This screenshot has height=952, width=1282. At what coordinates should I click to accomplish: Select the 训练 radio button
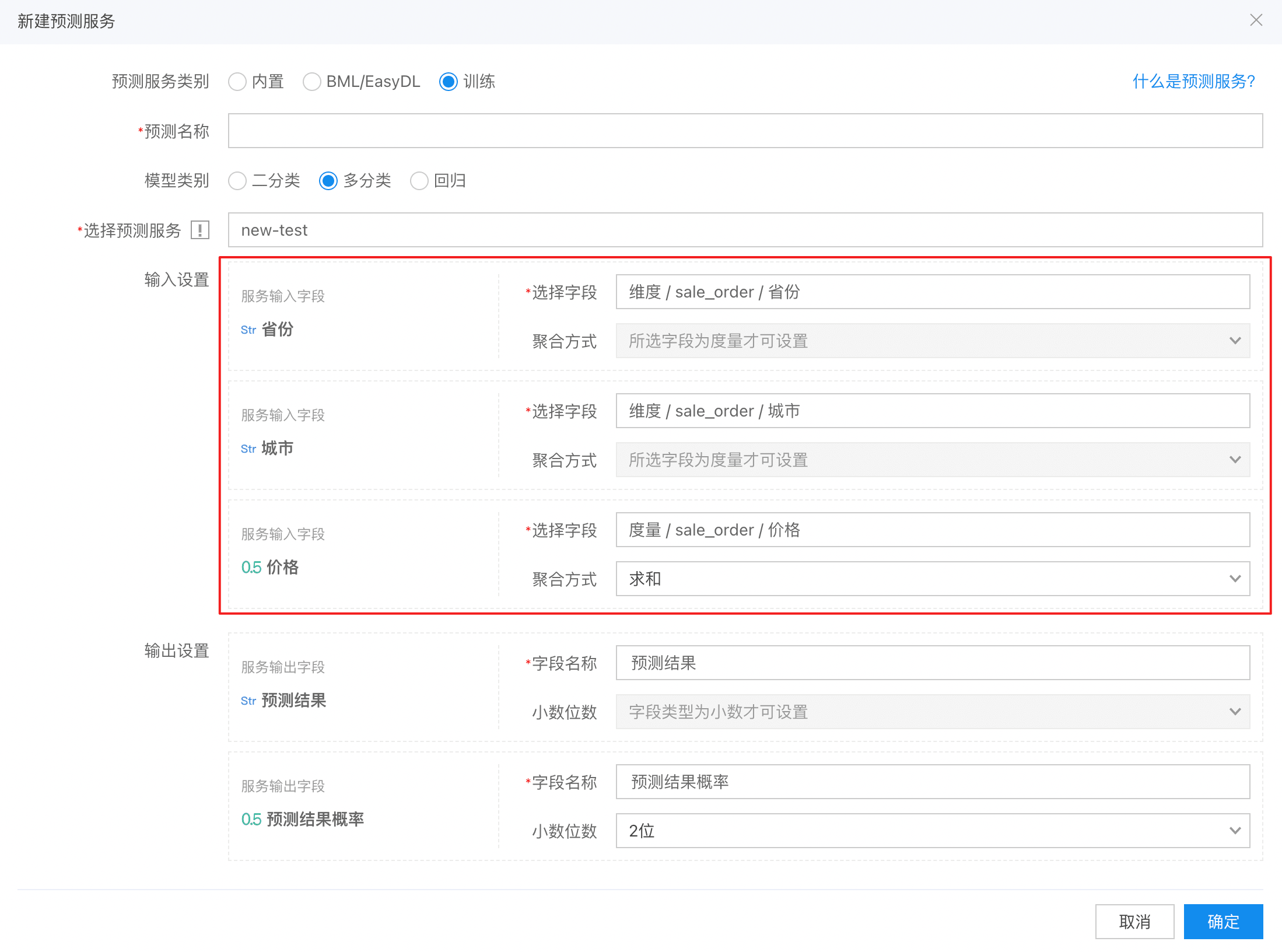click(449, 82)
